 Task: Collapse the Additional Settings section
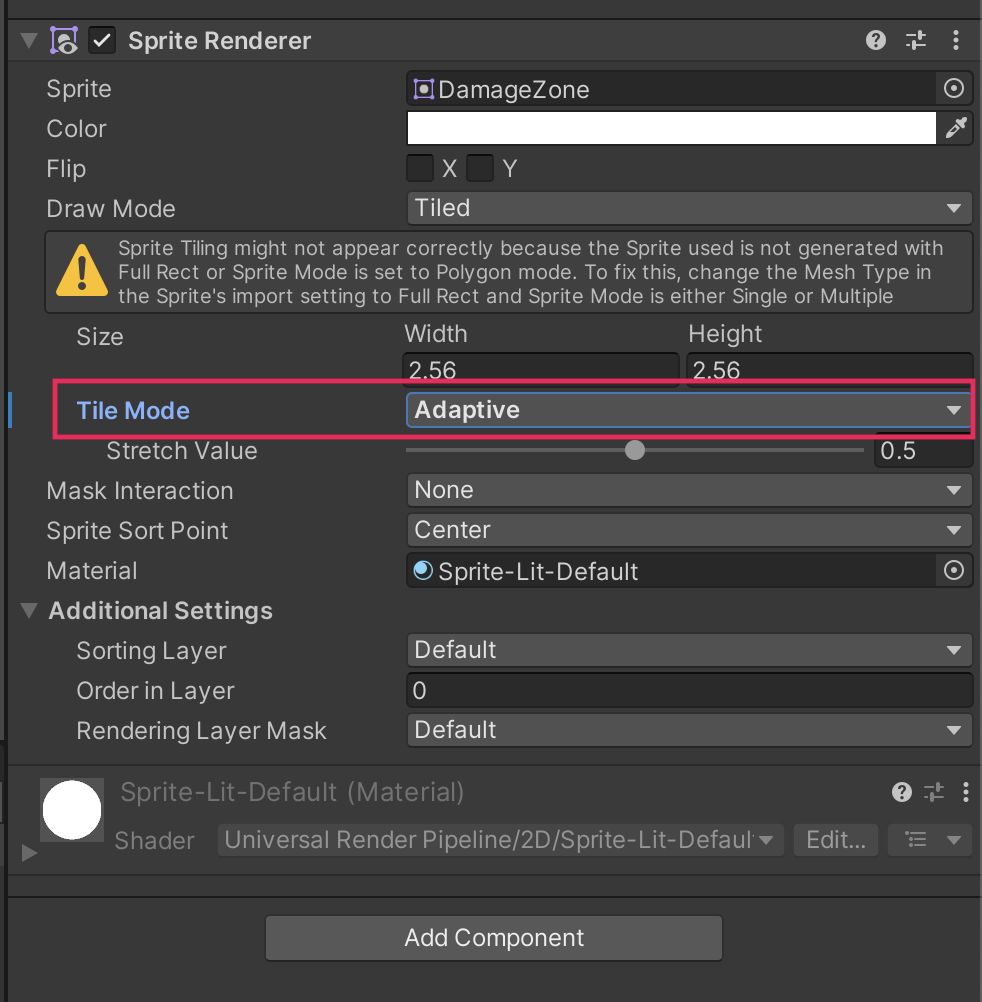(x=31, y=611)
